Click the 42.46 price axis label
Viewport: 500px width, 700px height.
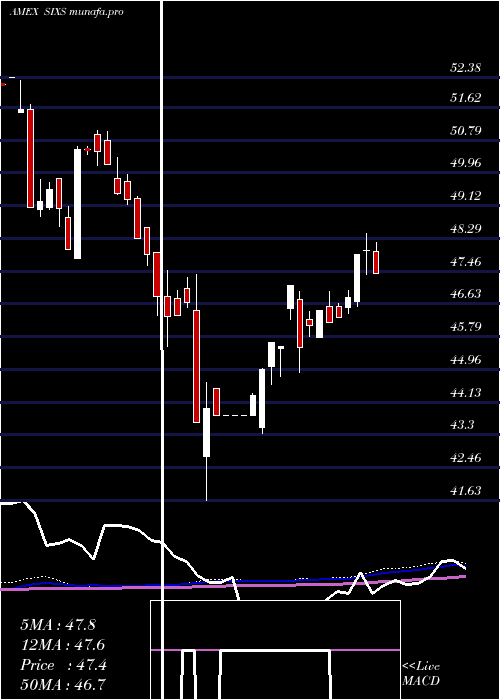(465, 458)
